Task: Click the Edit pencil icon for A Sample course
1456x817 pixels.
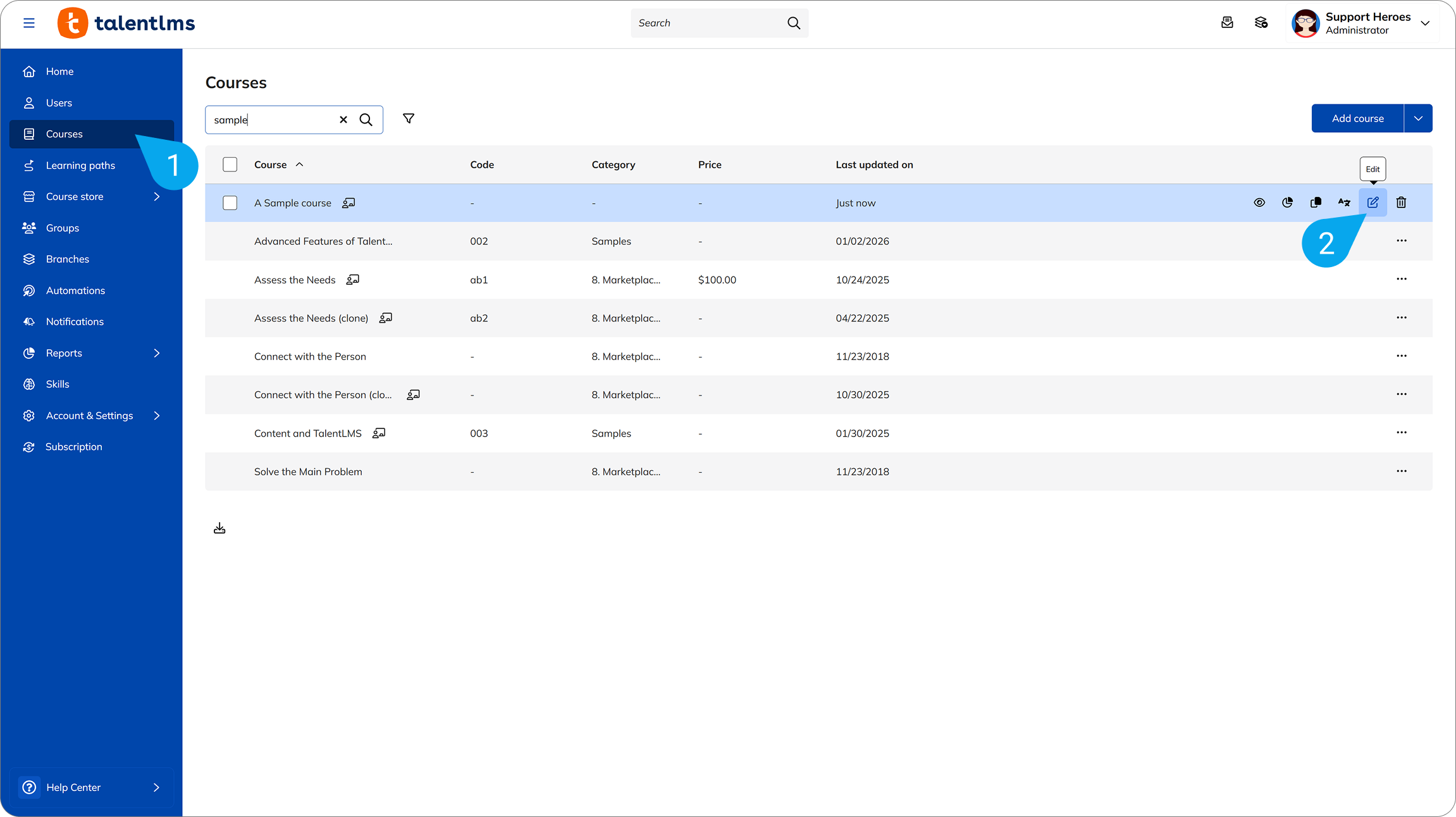Action: point(1373,203)
